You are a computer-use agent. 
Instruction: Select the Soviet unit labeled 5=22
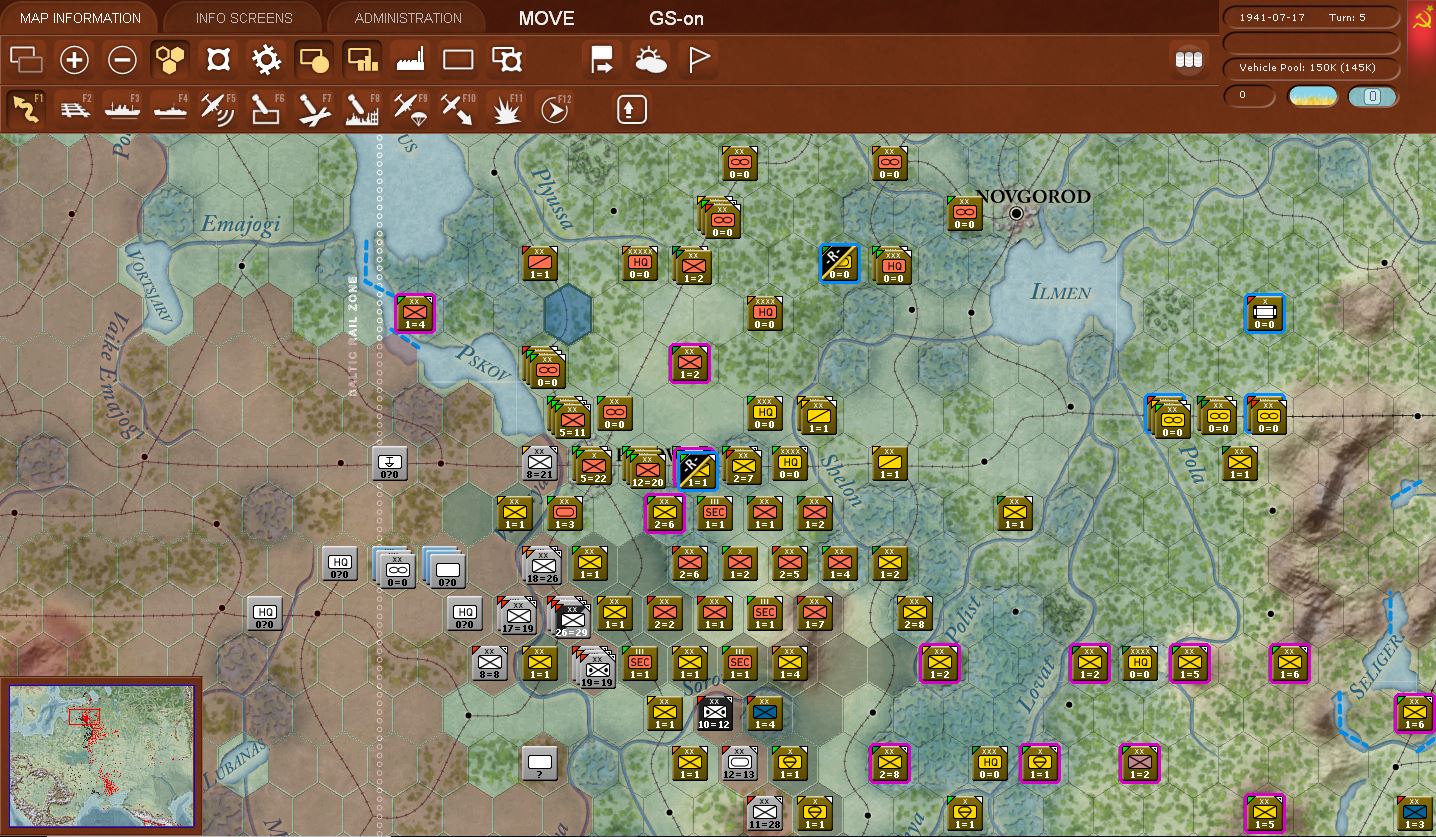594,467
